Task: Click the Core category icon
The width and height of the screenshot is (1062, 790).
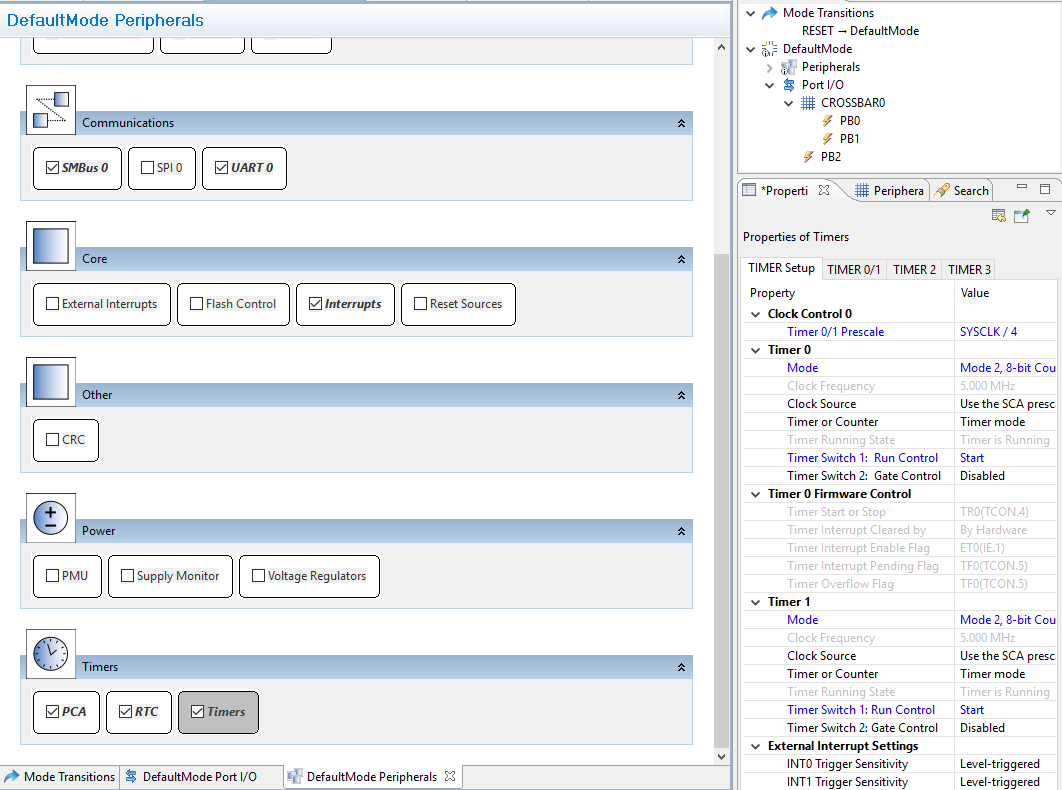Action: pos(50,246)
